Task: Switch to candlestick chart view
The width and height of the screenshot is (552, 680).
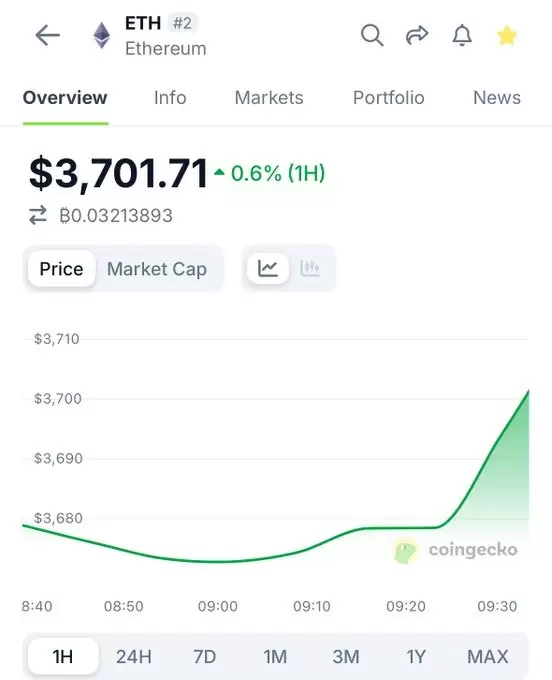Action: pos(310,268)
